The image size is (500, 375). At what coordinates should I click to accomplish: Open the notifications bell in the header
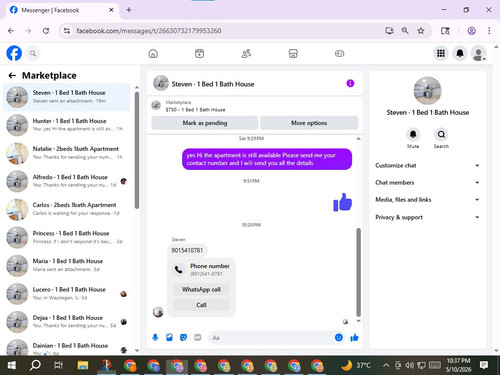pos(460,53)
